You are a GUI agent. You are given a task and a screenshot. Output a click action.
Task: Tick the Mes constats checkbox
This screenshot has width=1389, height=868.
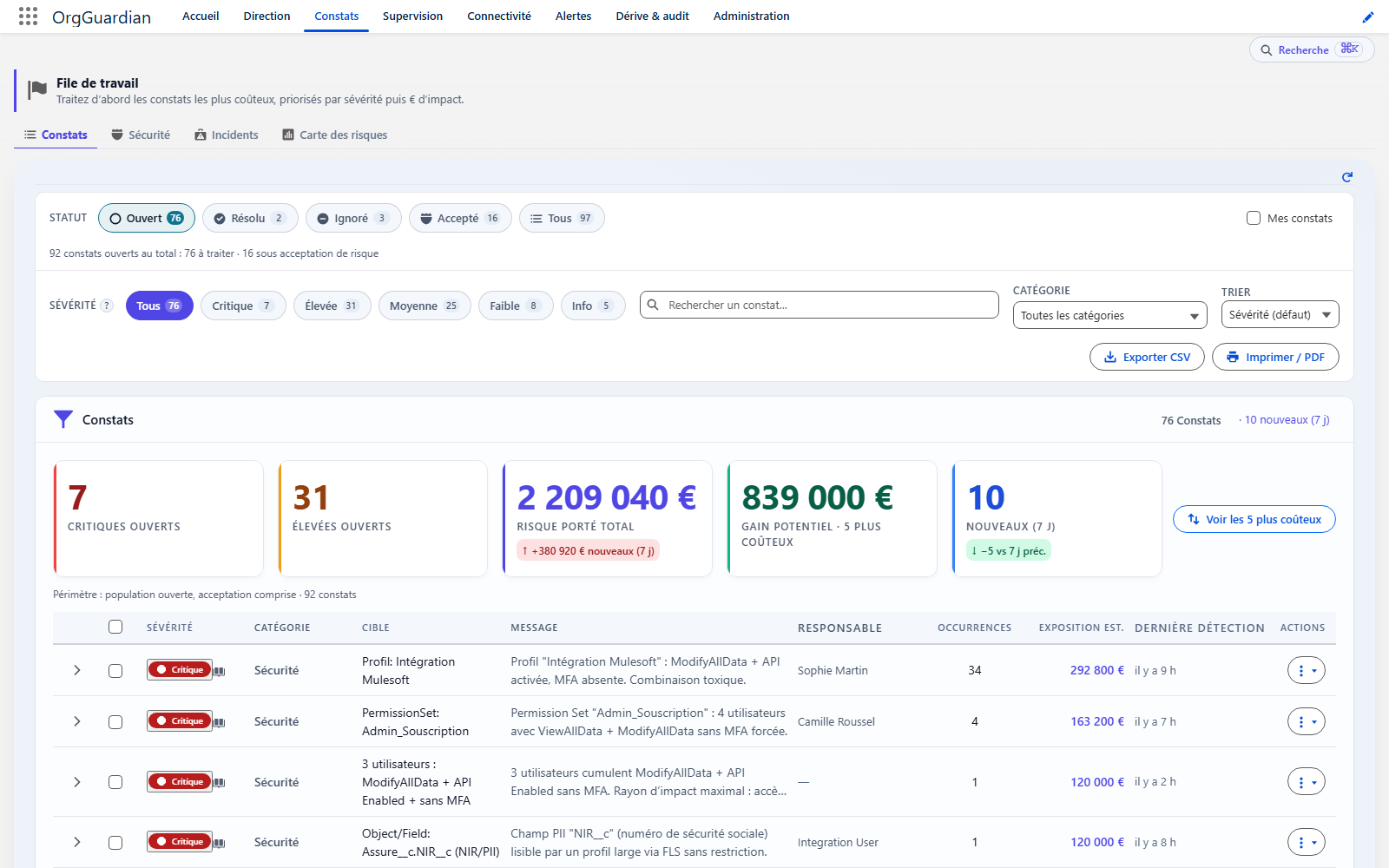[1254, 218]
